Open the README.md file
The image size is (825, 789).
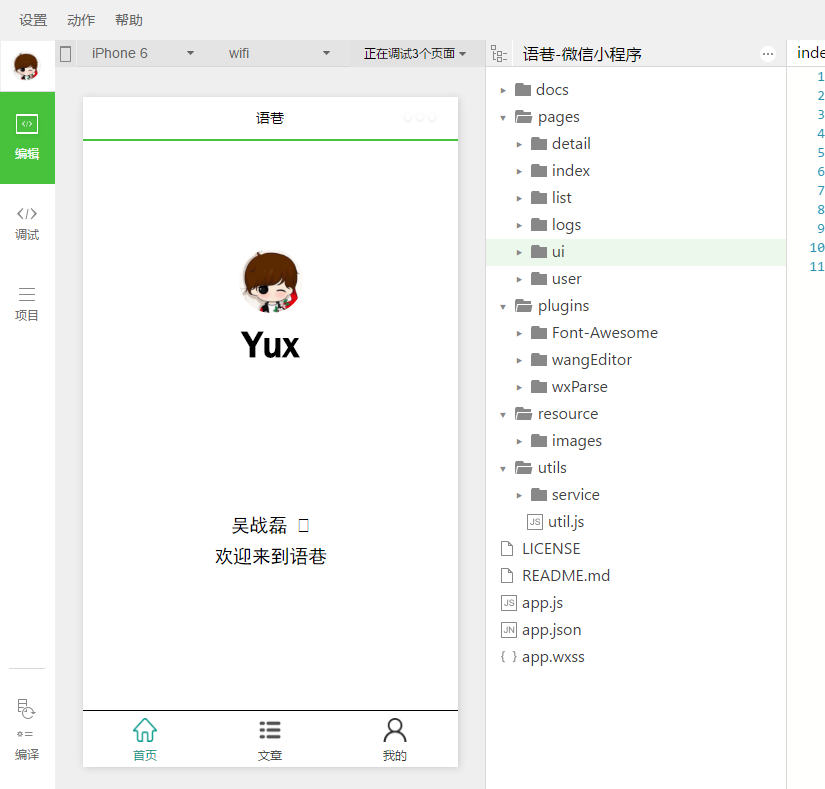tap(636, 576)
